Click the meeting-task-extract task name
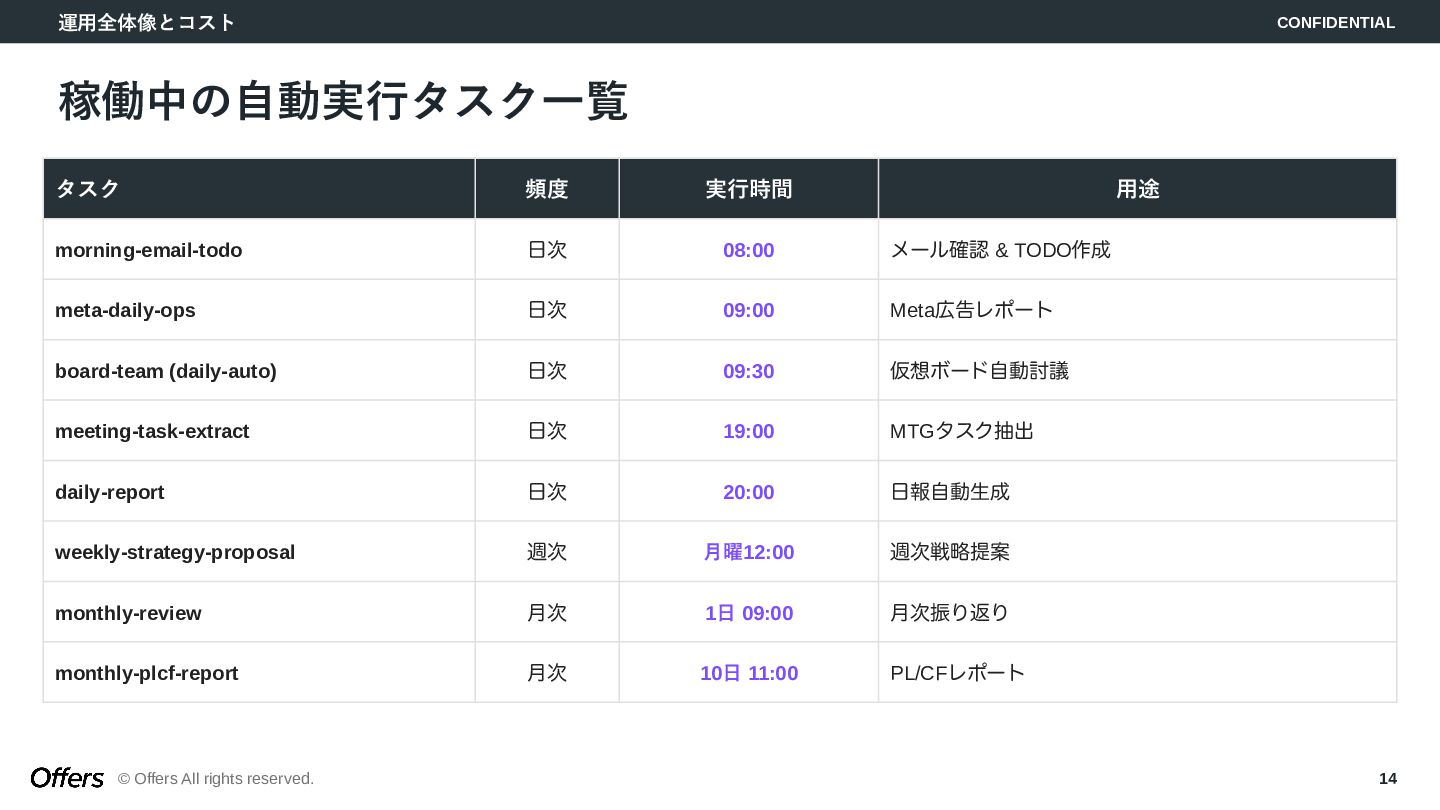This screenshot has height=810, width=1440. [x=152, y=431]
